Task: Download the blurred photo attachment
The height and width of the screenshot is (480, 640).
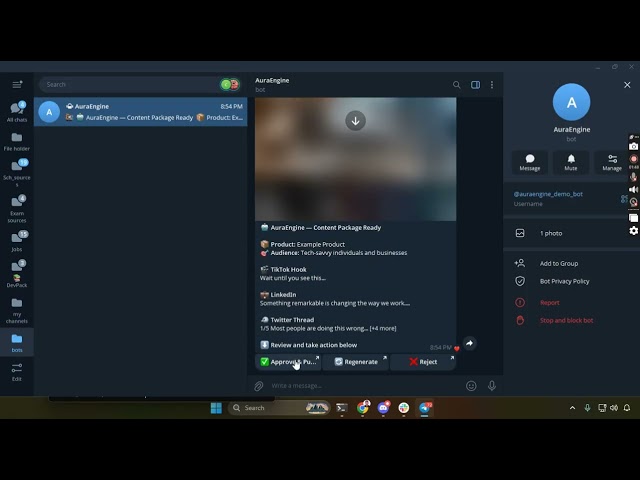Action: 356,121
